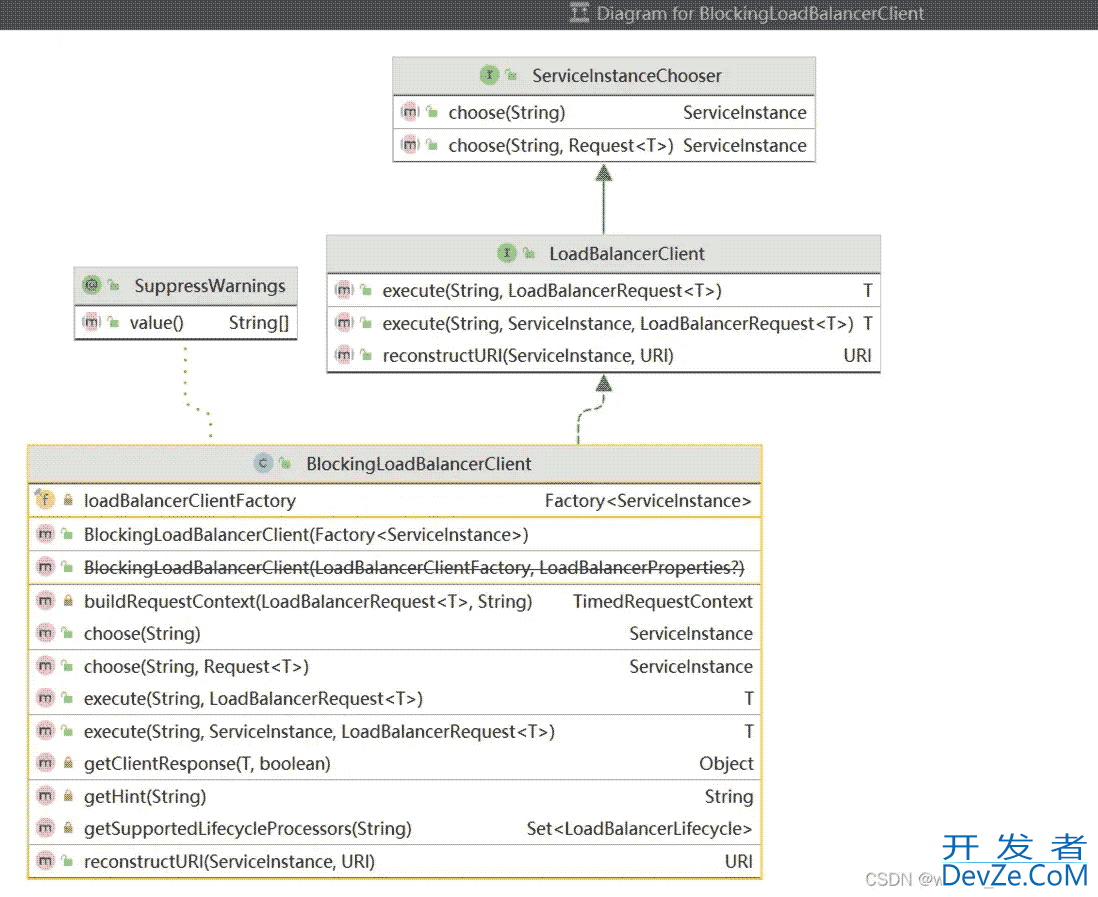This screenshot has height=897, width=1098.
Task: Click method icon of three-argument execute in BlockingLoadBalancerClient
Action: (x=45, y=730)
